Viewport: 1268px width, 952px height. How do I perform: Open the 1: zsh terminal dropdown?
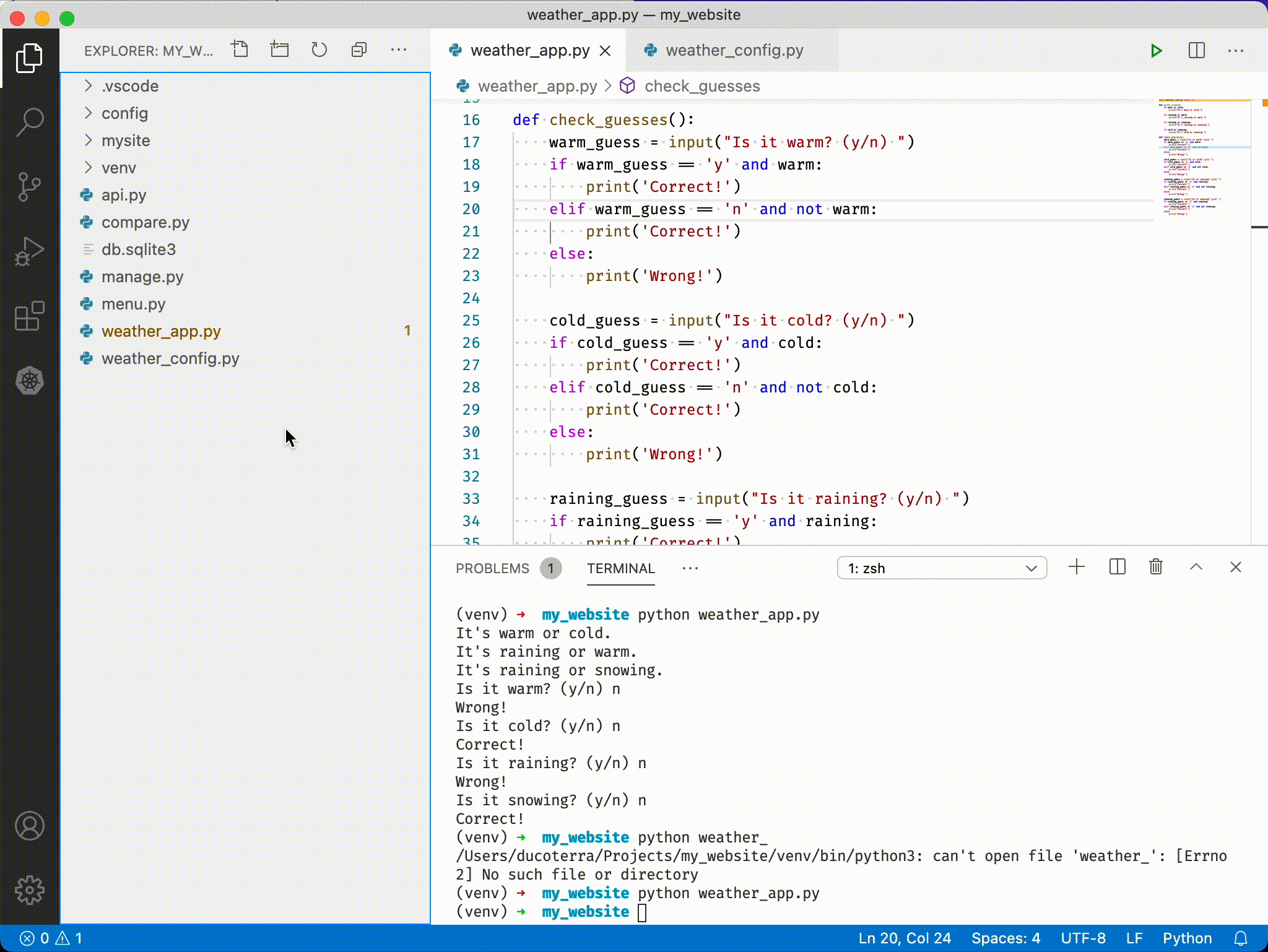(x=941, y=568)
